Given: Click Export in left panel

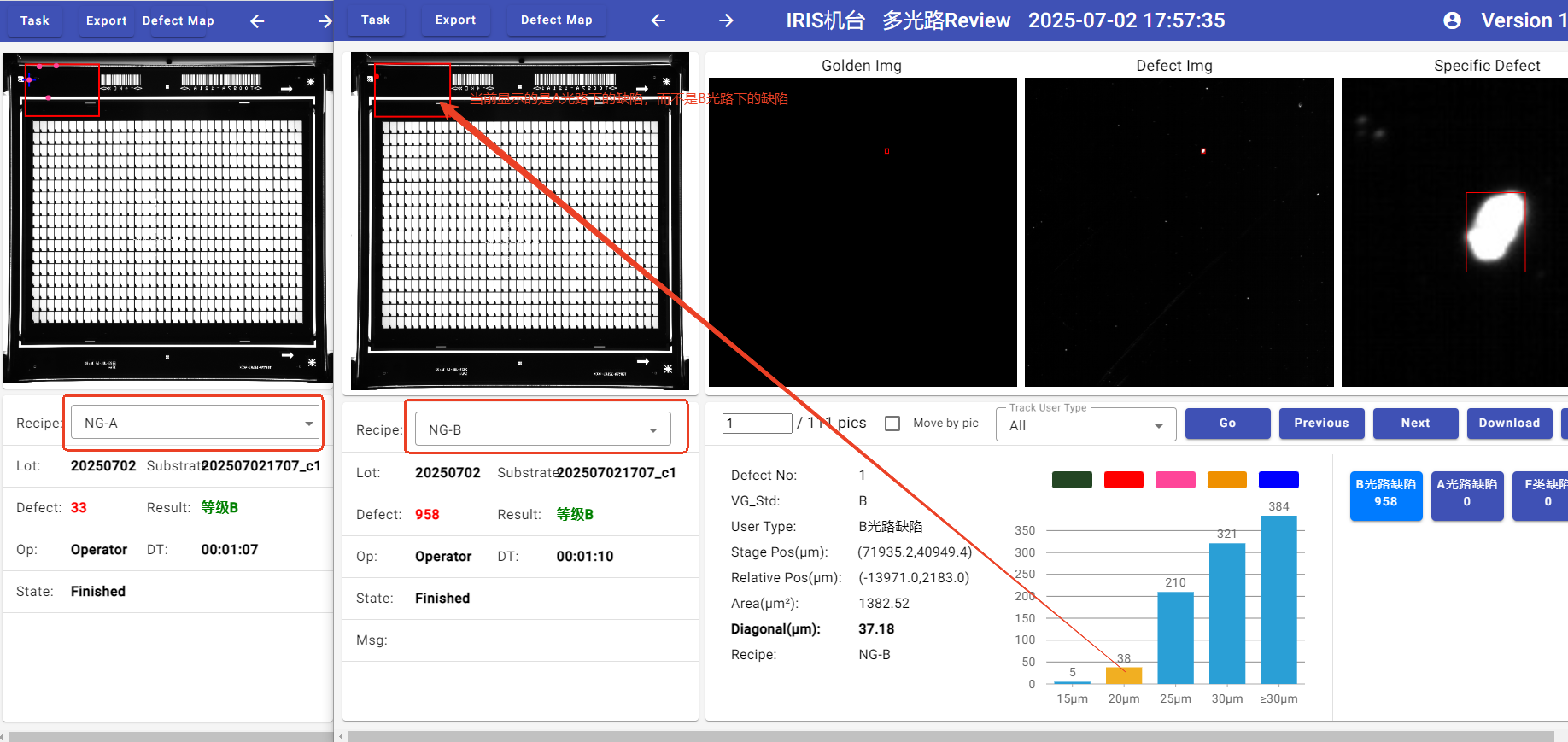Looking at the screenshot, I should 107,20.
